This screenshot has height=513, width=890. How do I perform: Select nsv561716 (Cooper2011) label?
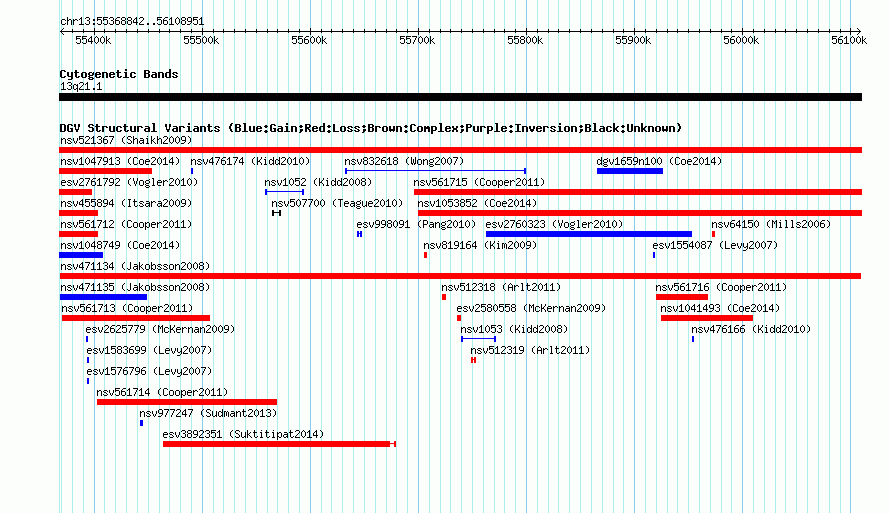tap(721, 287)
